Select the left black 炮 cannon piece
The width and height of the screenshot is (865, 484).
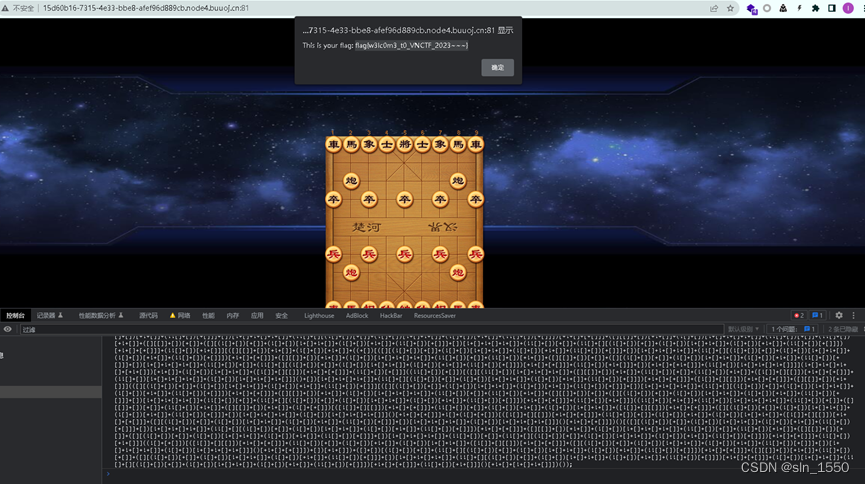pyautogui.click(x=351, y=180)
